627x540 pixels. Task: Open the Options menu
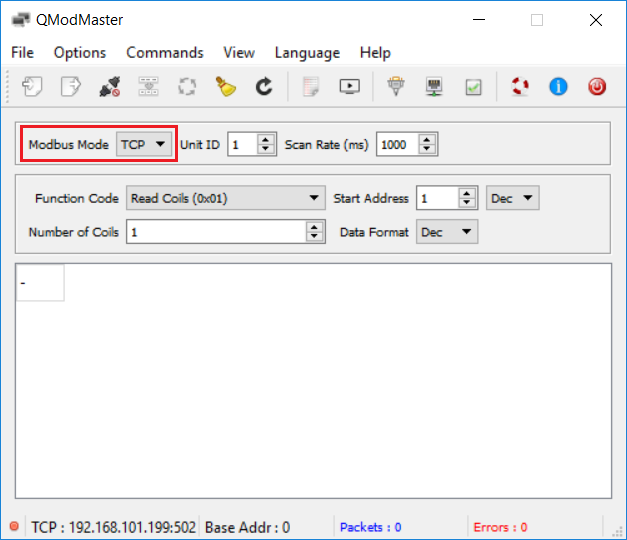click(80, 52)
